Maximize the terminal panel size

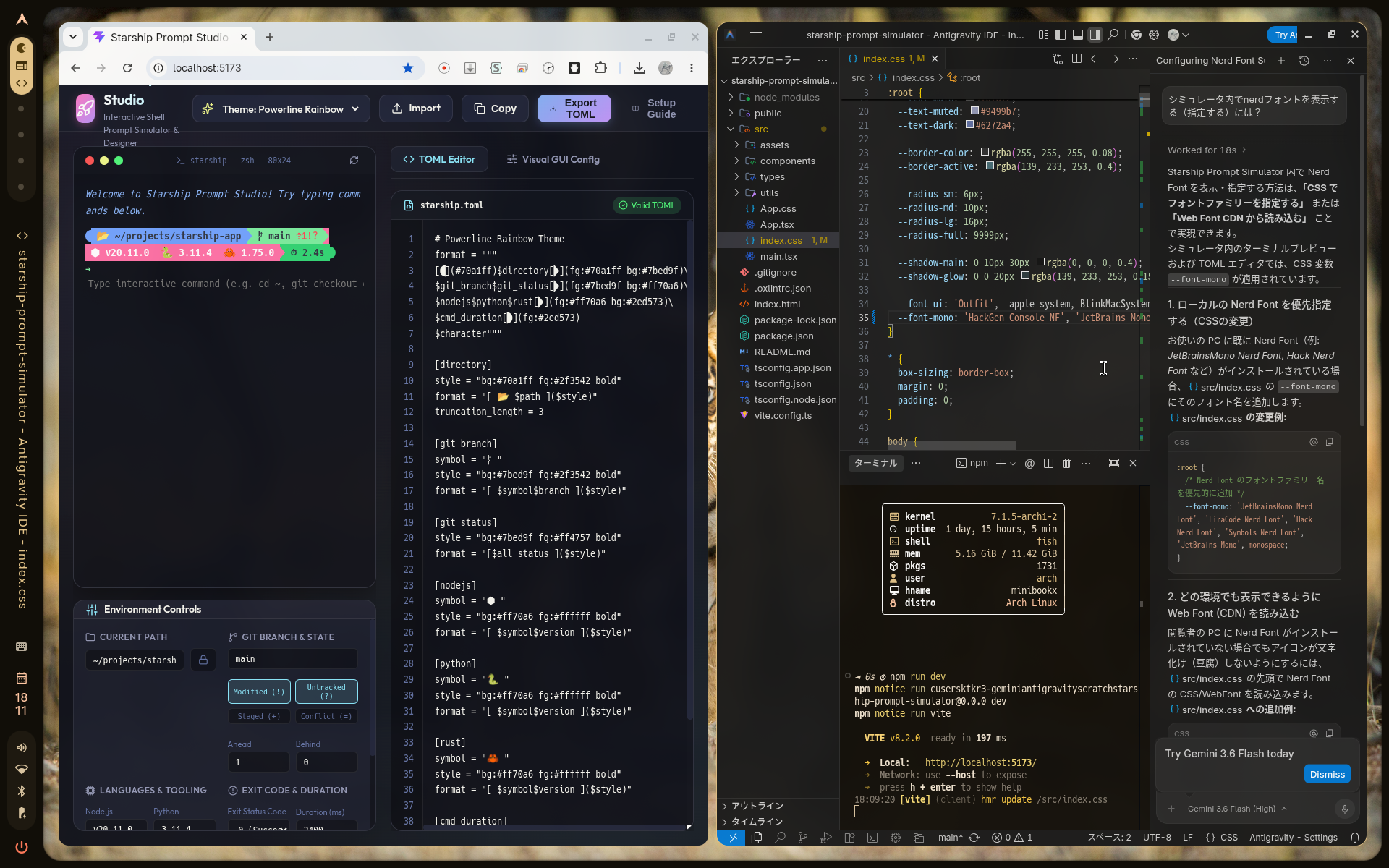[x=1114, y=463]
